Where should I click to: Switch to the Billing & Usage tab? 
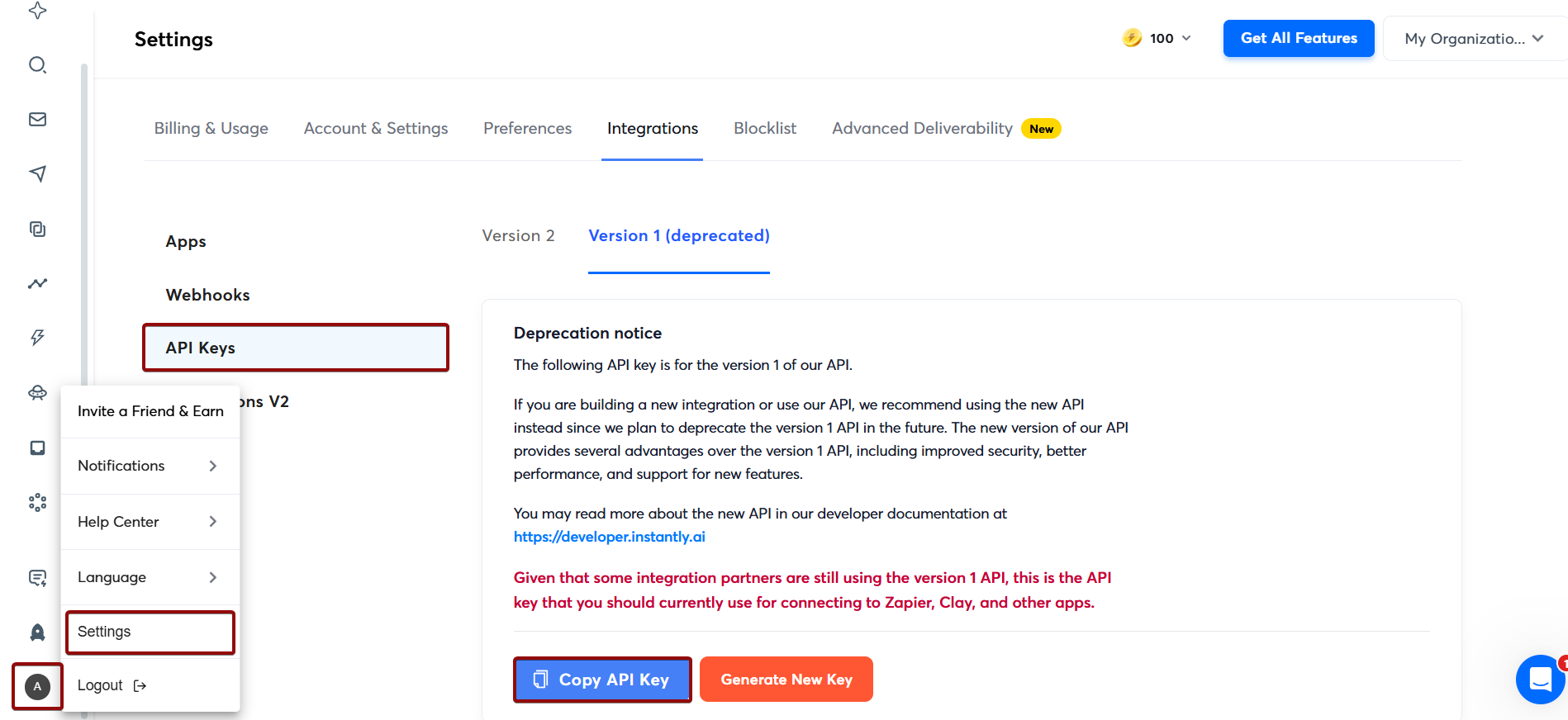click(211, 128)
